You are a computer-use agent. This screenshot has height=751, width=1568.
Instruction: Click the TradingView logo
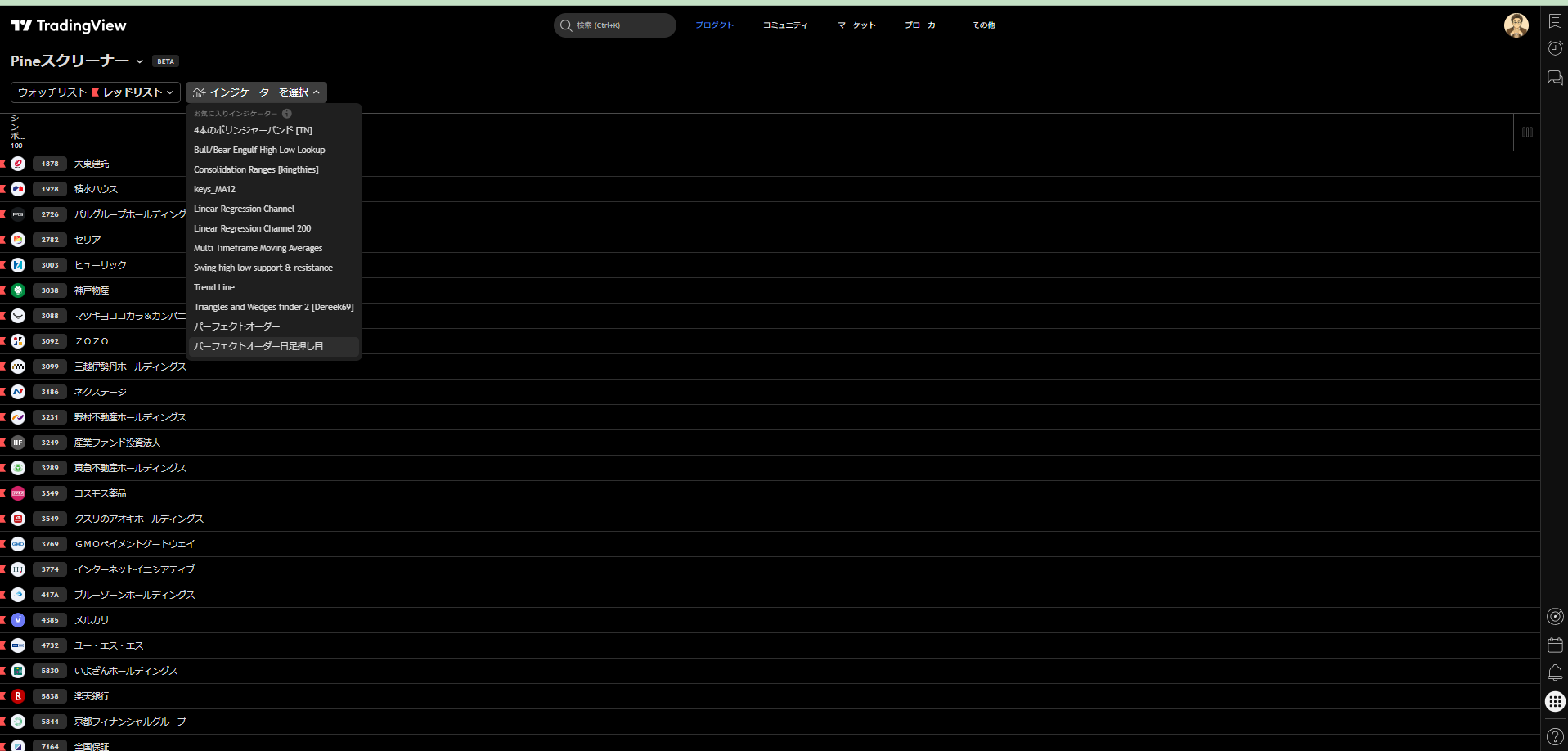(x=69, y=25)
